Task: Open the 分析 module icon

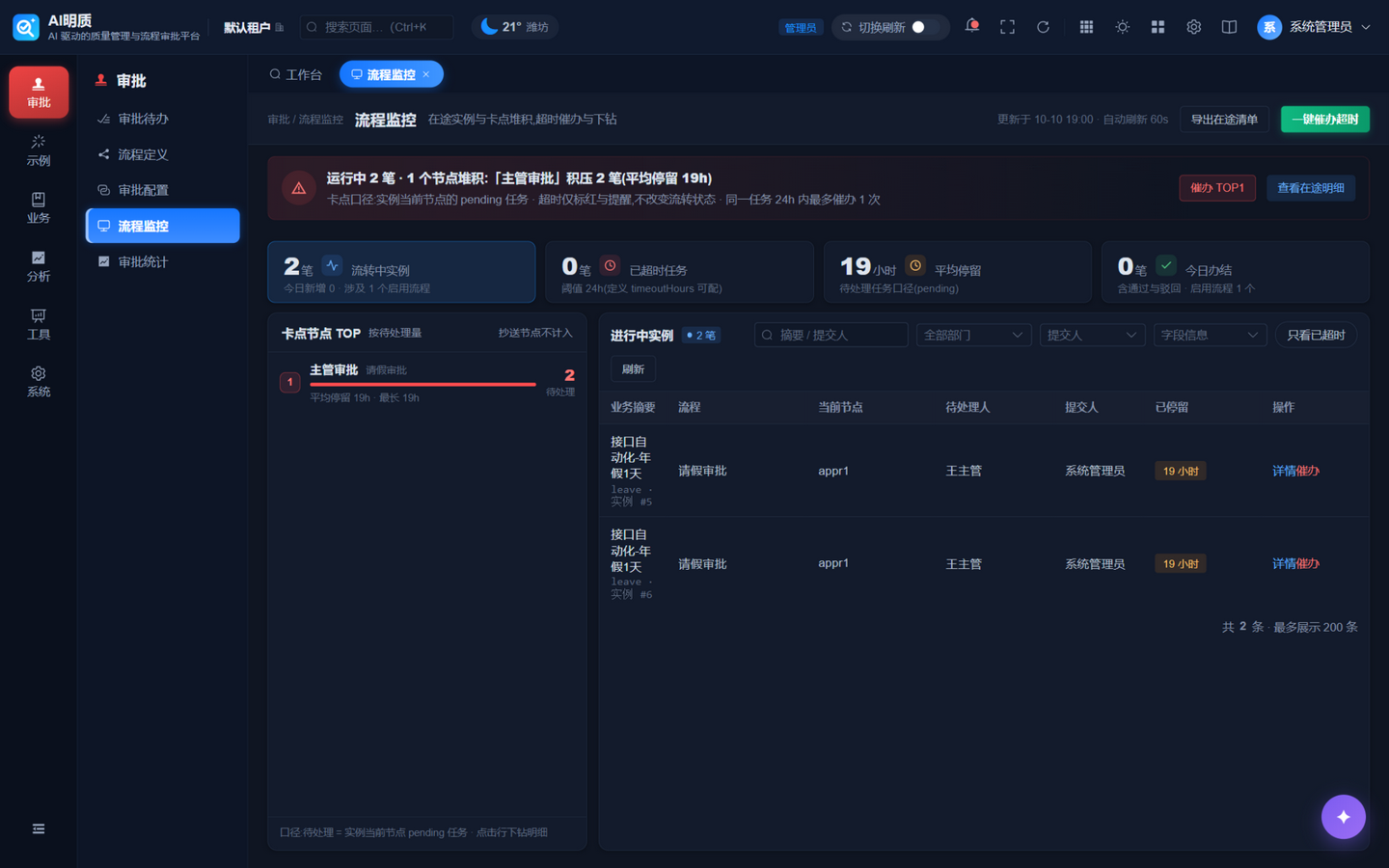Action: click(x=39, y=266)
